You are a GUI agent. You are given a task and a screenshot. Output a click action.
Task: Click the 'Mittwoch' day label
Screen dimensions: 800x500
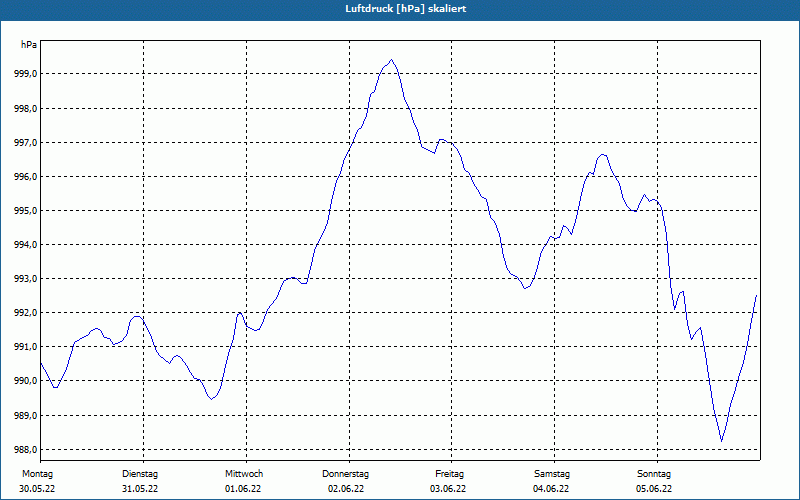(x=244, y=474)
